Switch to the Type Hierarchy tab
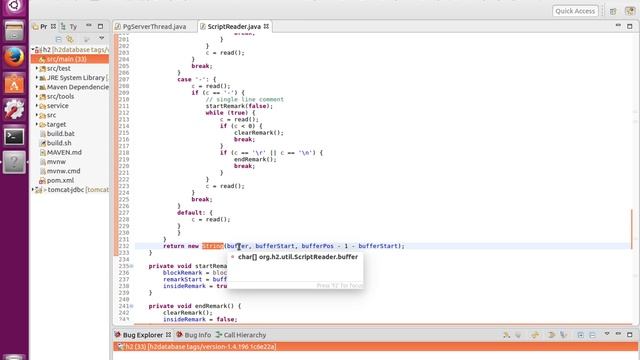Viewport: 640px width, 360px height. click(x=69, y=27)
